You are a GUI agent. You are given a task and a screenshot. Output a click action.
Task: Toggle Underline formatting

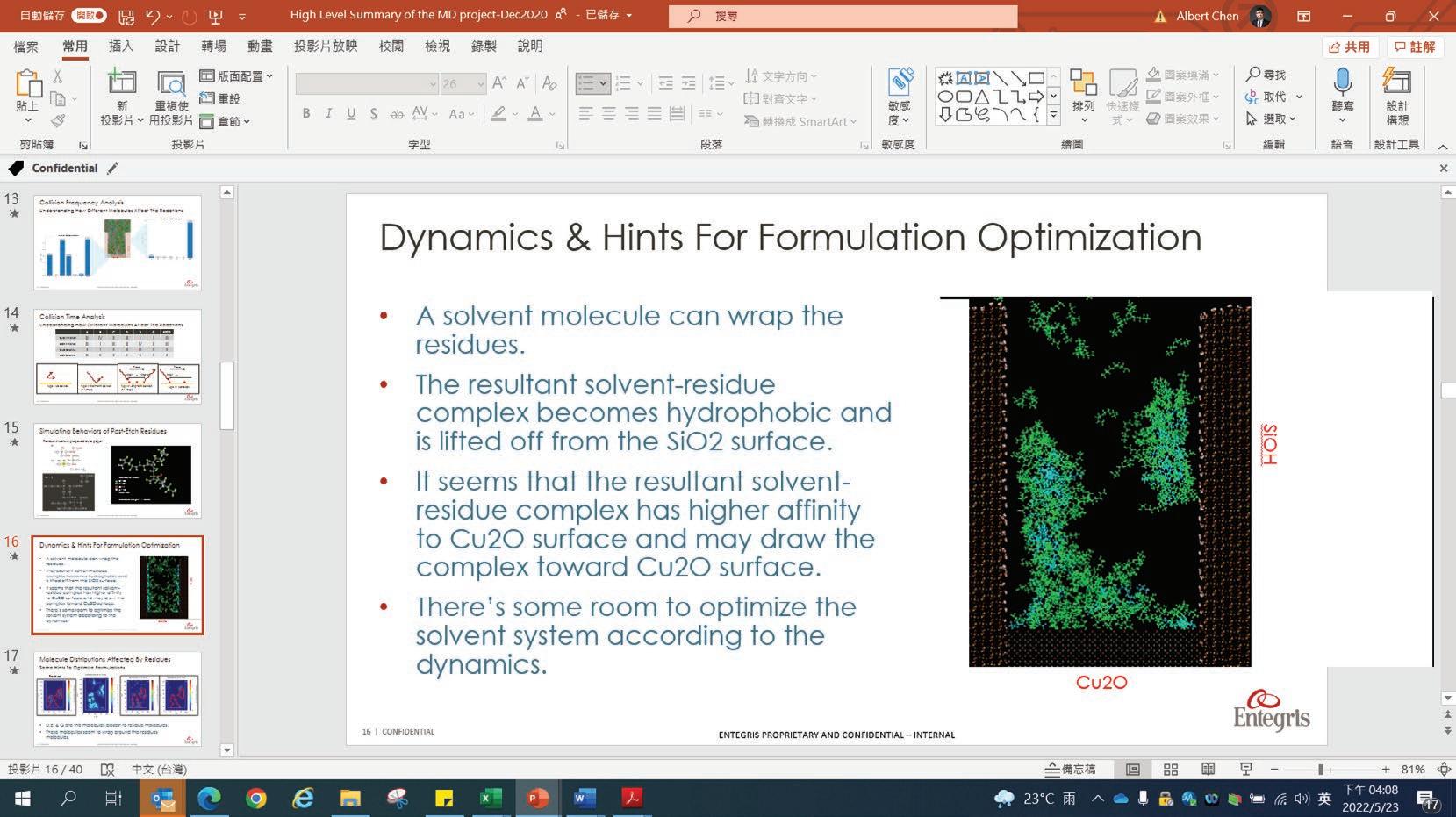coord(351,113)
